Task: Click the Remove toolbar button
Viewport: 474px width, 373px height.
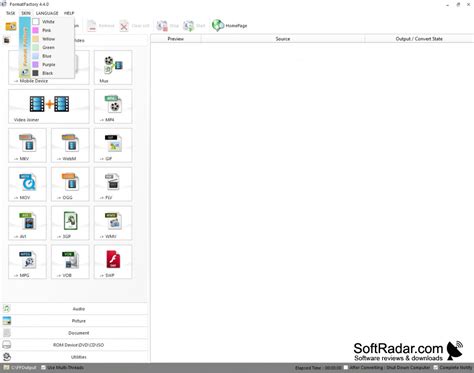Action: tap(101, 26)
